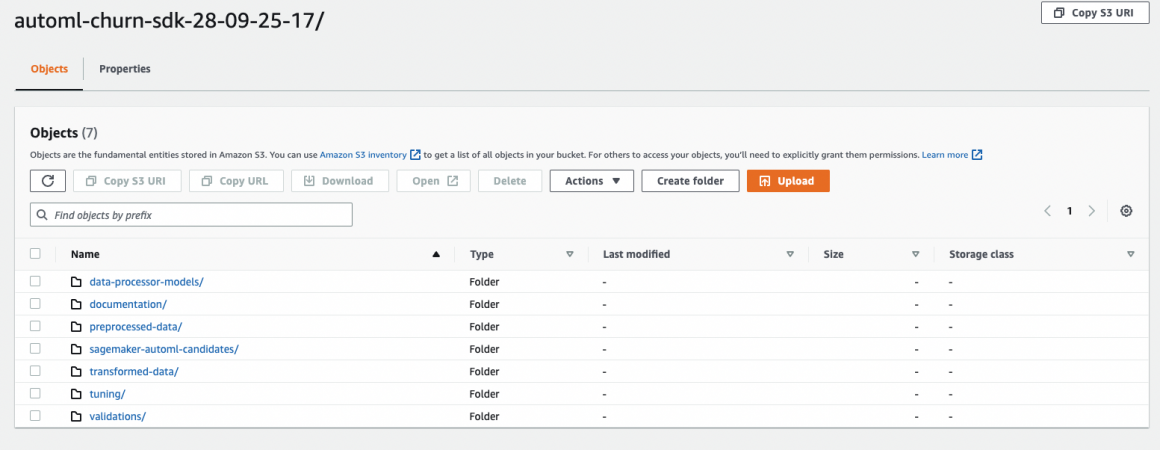Go to previous page arrow

[x=1047, y=211]
